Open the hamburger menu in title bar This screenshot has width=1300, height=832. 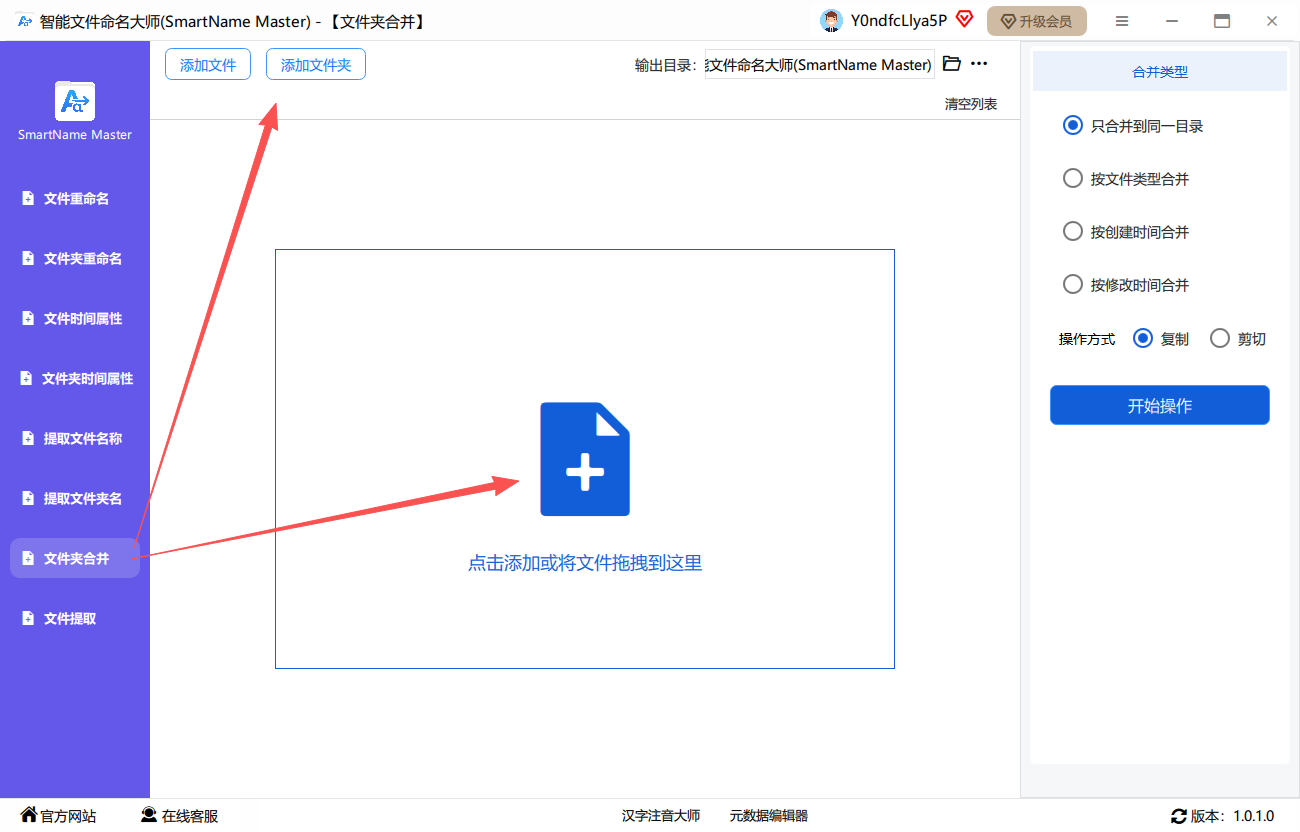tap(1122, 21)
